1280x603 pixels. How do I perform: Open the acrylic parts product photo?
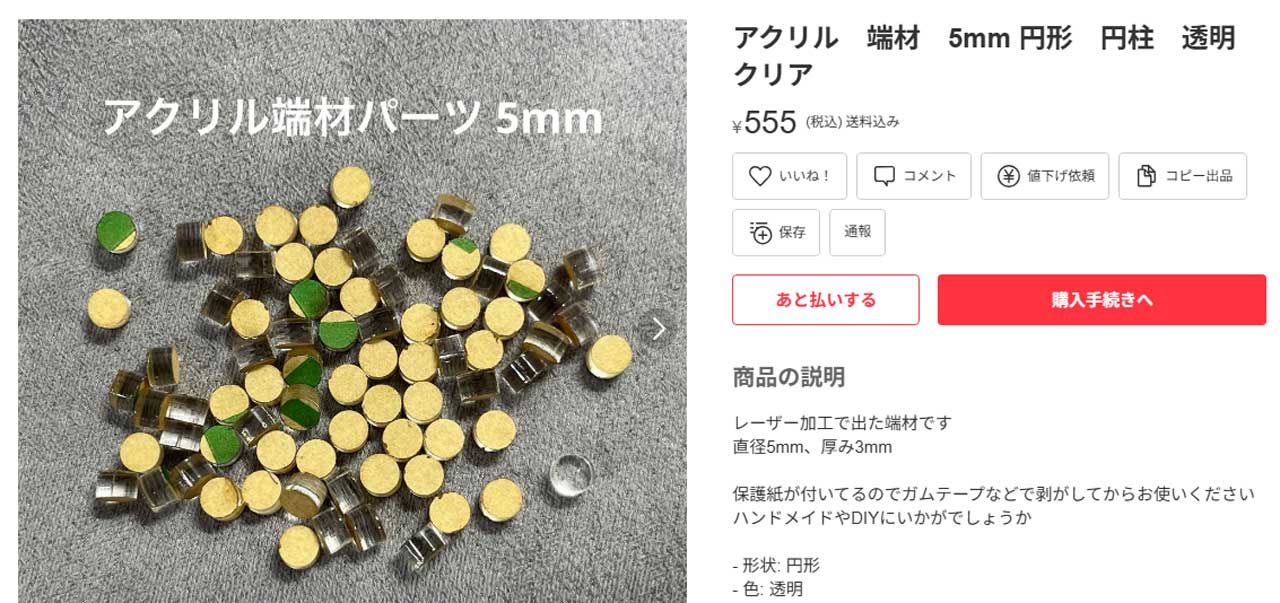[352, 311]
